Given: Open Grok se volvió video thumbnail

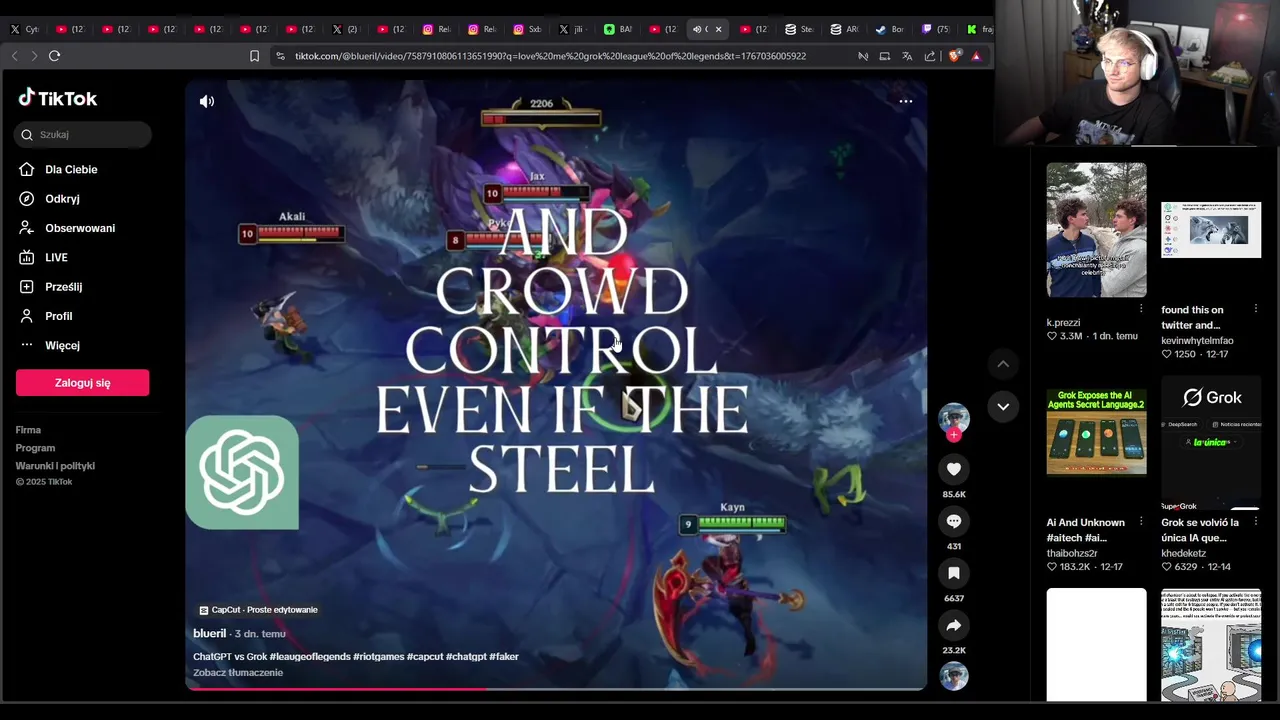Looking at the screenshot, I should [1211, 442].
